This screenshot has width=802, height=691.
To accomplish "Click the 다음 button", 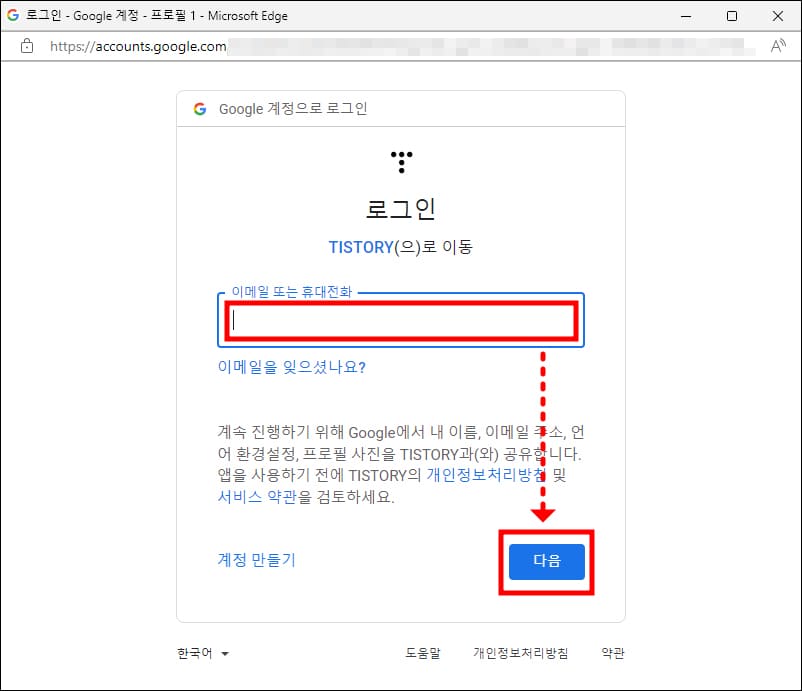I will pos(545,562).
